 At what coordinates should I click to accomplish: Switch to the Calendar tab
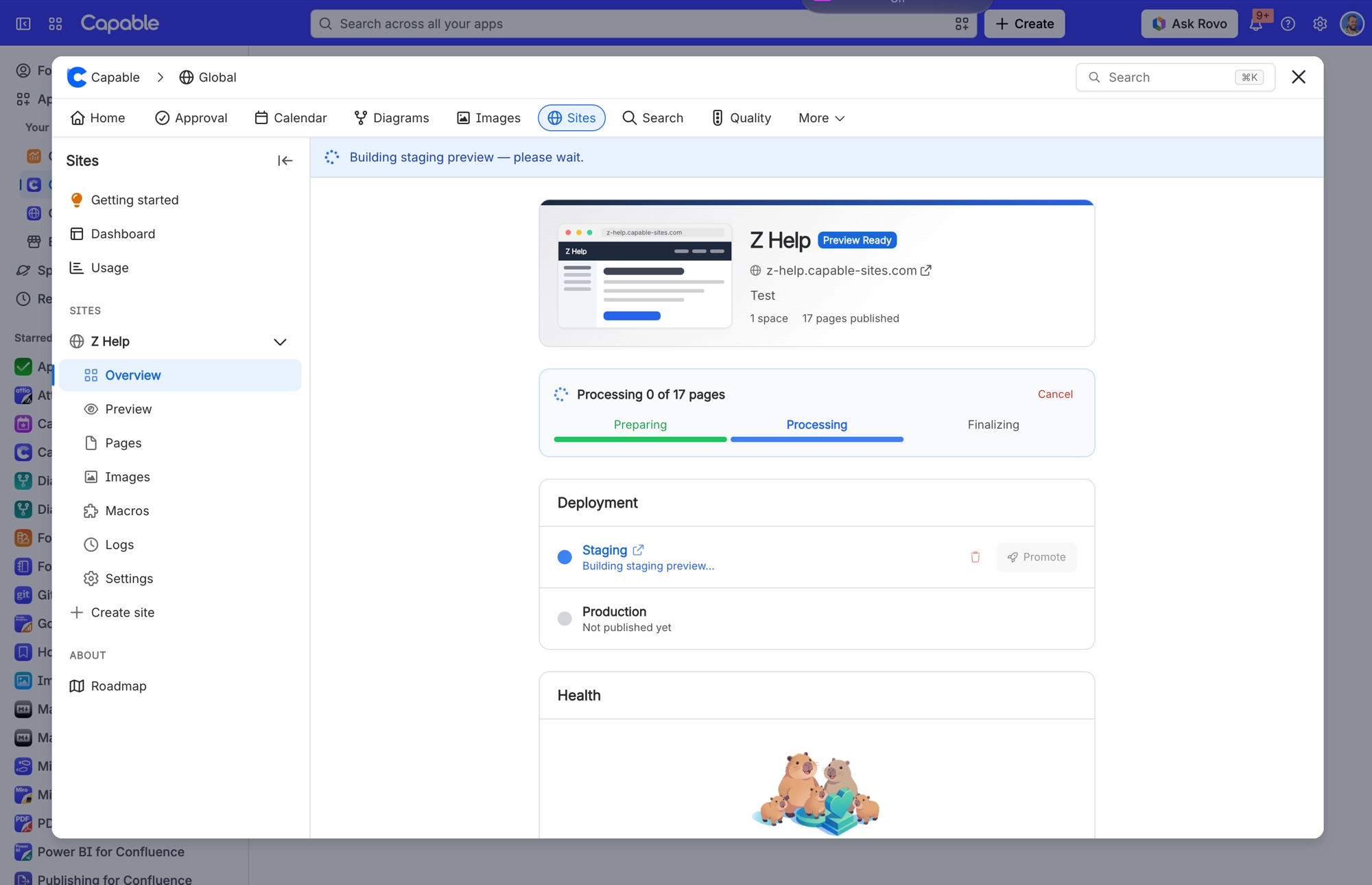click(x=290, y=118)
